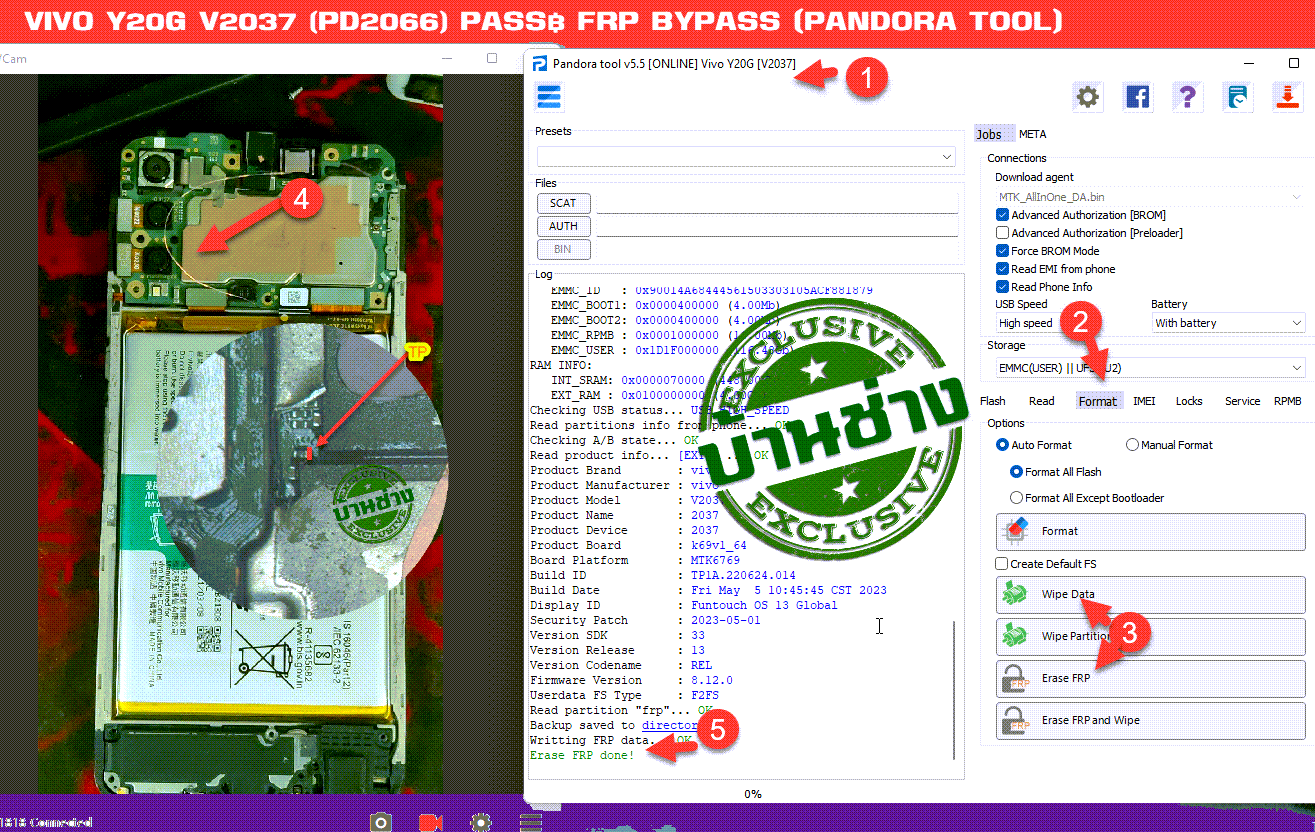
Task: Click the Pandora tool title bar logo
Action: (540, 63)
